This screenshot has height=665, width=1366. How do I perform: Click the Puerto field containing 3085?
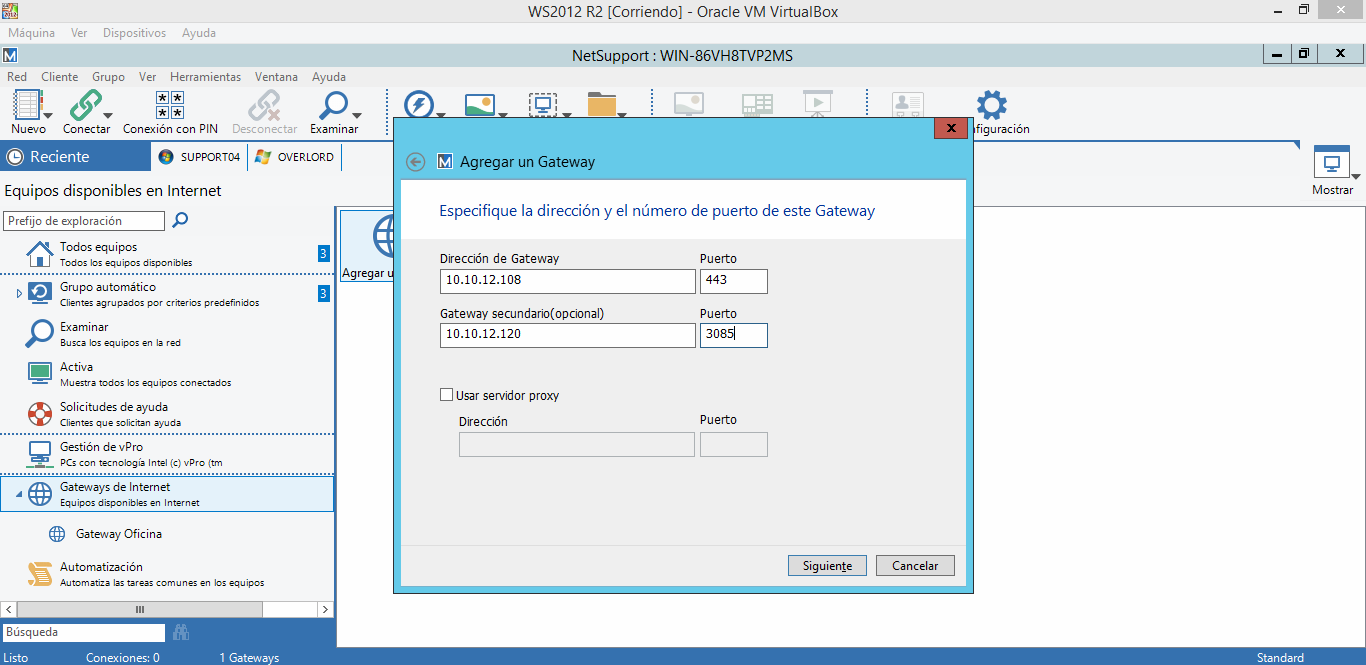pos(734,335)
